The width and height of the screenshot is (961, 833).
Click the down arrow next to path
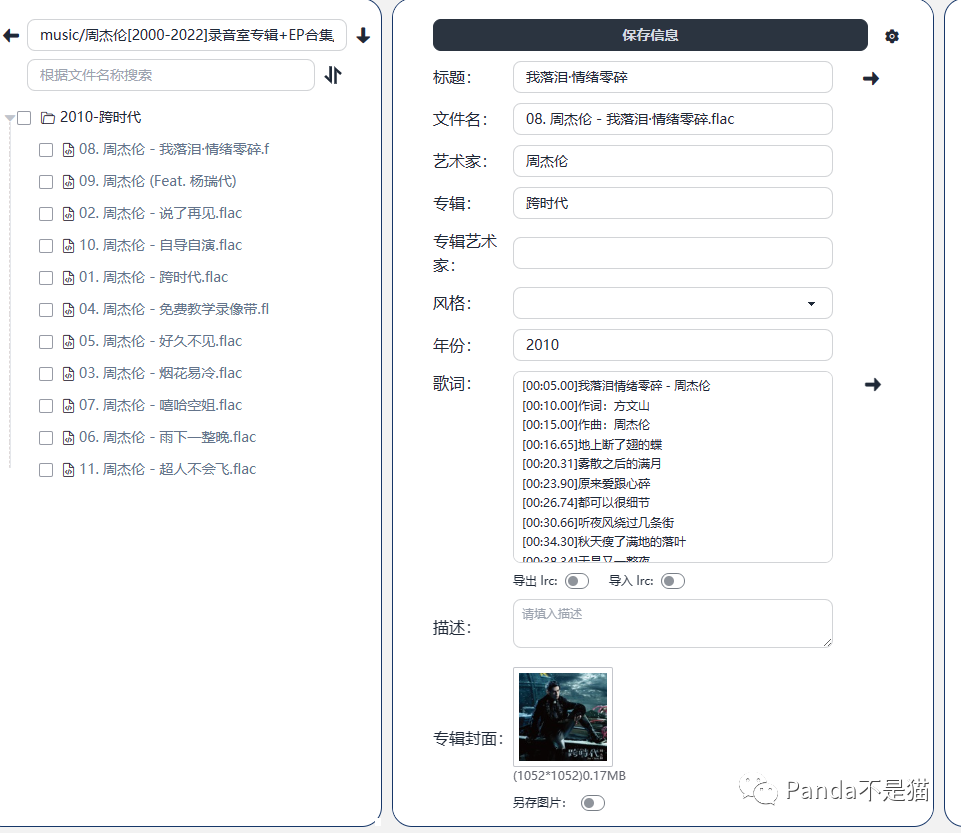tap(363, 36)
